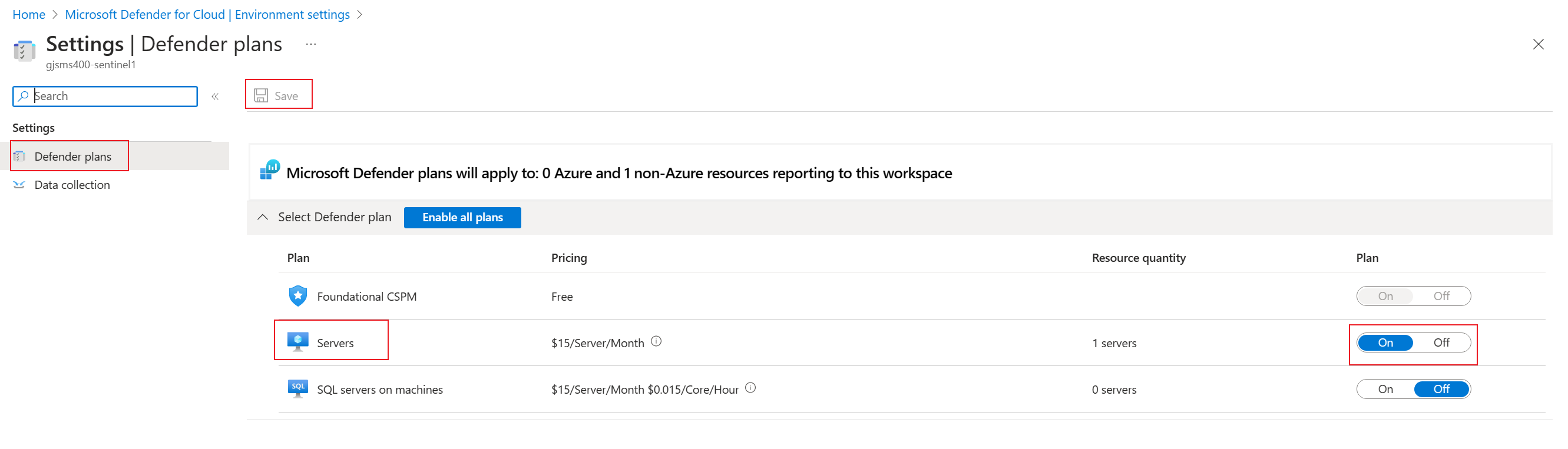Turn the Servers plan Off
The height and width of the screenshot is (449, 1568).
pyautogui.click(x=1441, y=342)
